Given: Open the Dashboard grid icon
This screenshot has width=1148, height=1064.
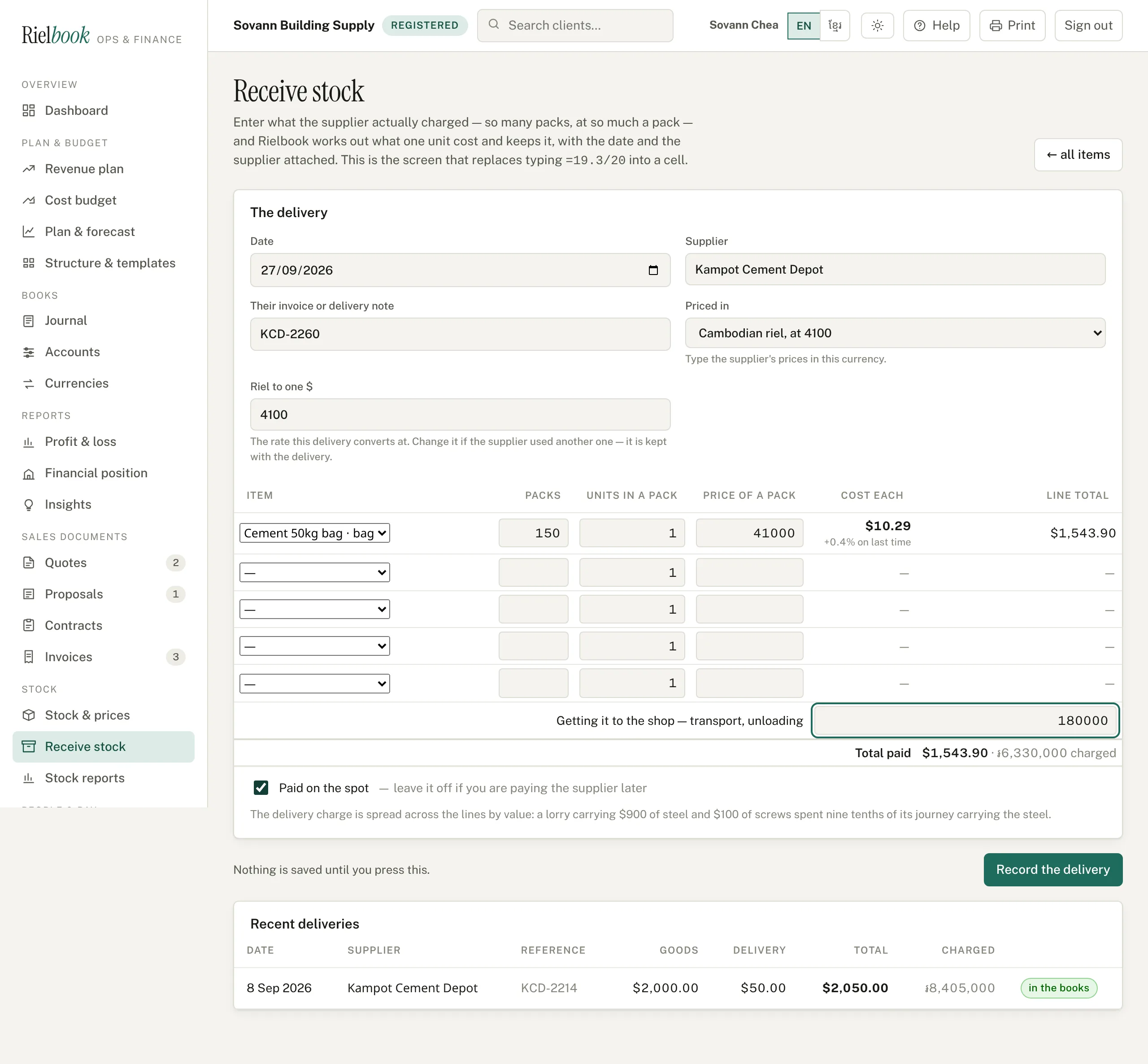Looking at the screenshot, I should (29, 110).
